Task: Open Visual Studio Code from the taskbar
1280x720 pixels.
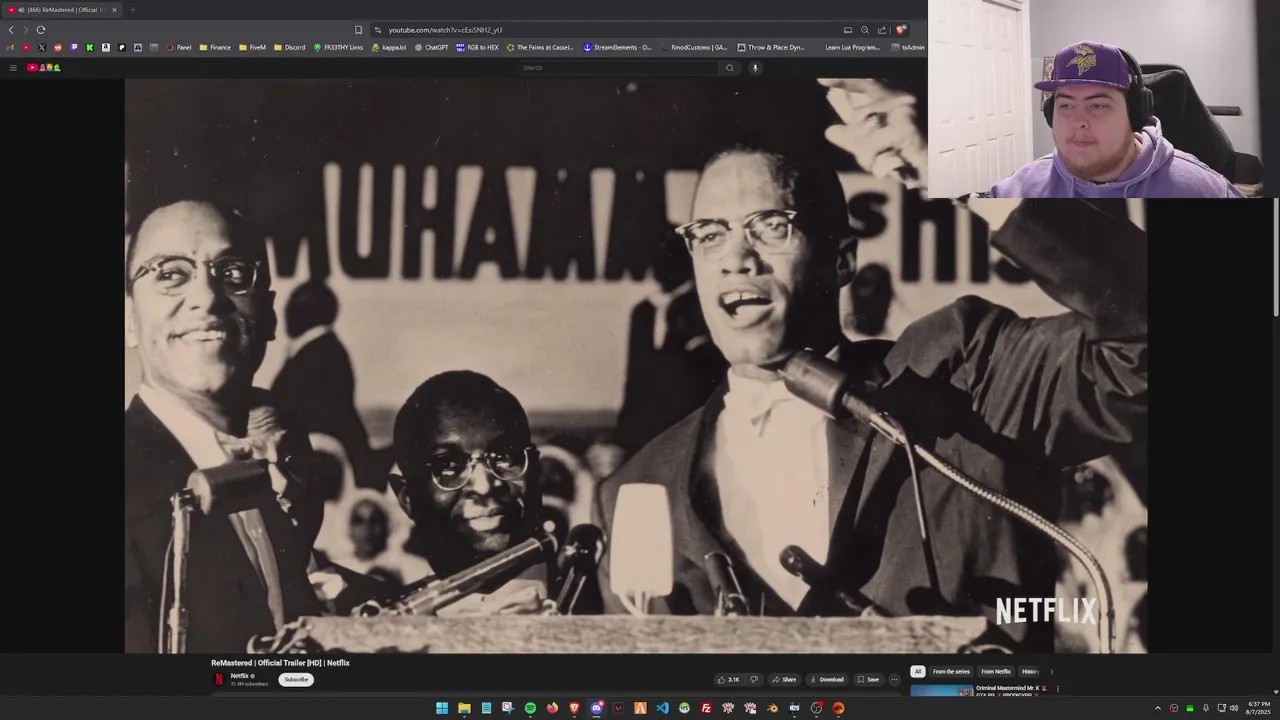Action: coord(662,708)
